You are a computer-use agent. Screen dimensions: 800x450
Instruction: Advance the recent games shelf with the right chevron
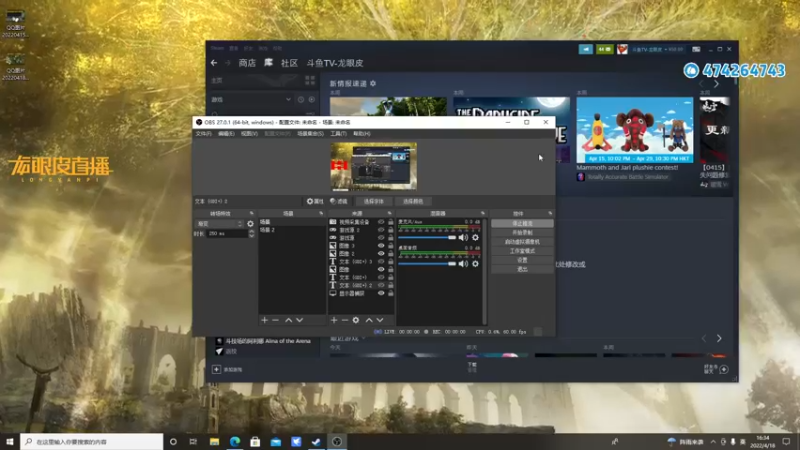[719, 338]
